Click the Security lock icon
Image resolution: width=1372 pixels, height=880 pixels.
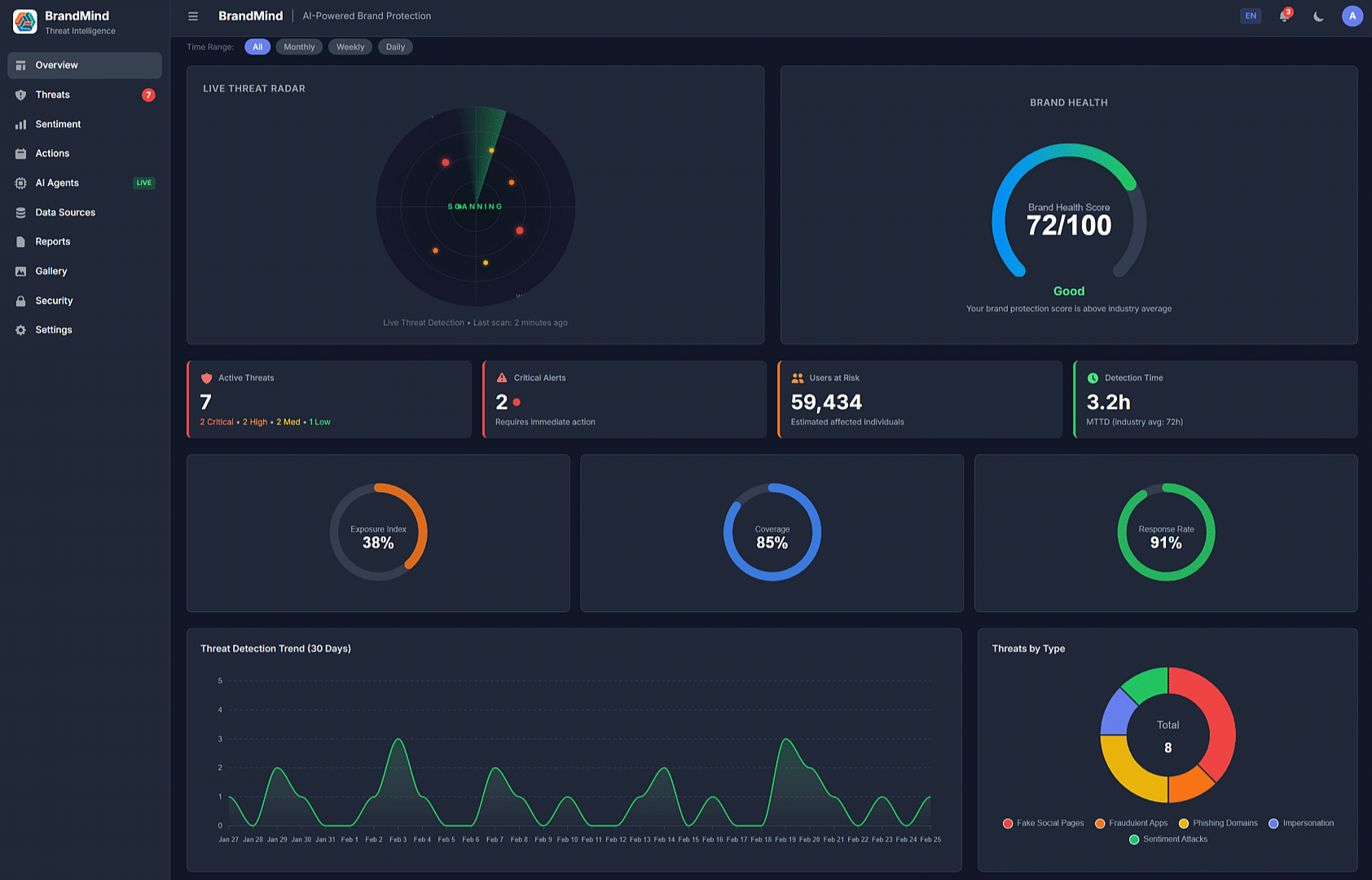20,300
